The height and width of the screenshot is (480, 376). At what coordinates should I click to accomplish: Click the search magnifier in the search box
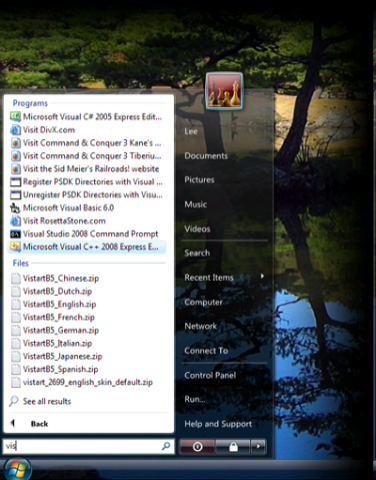(166, 446)
